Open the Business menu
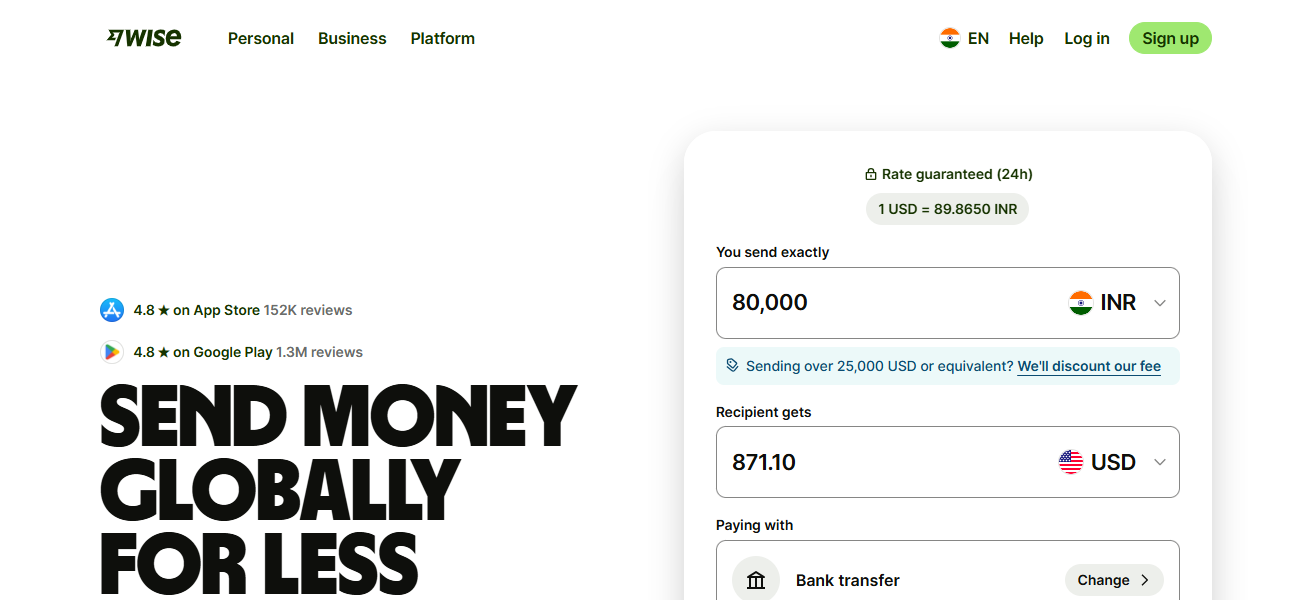 click(x=352, y=38)
